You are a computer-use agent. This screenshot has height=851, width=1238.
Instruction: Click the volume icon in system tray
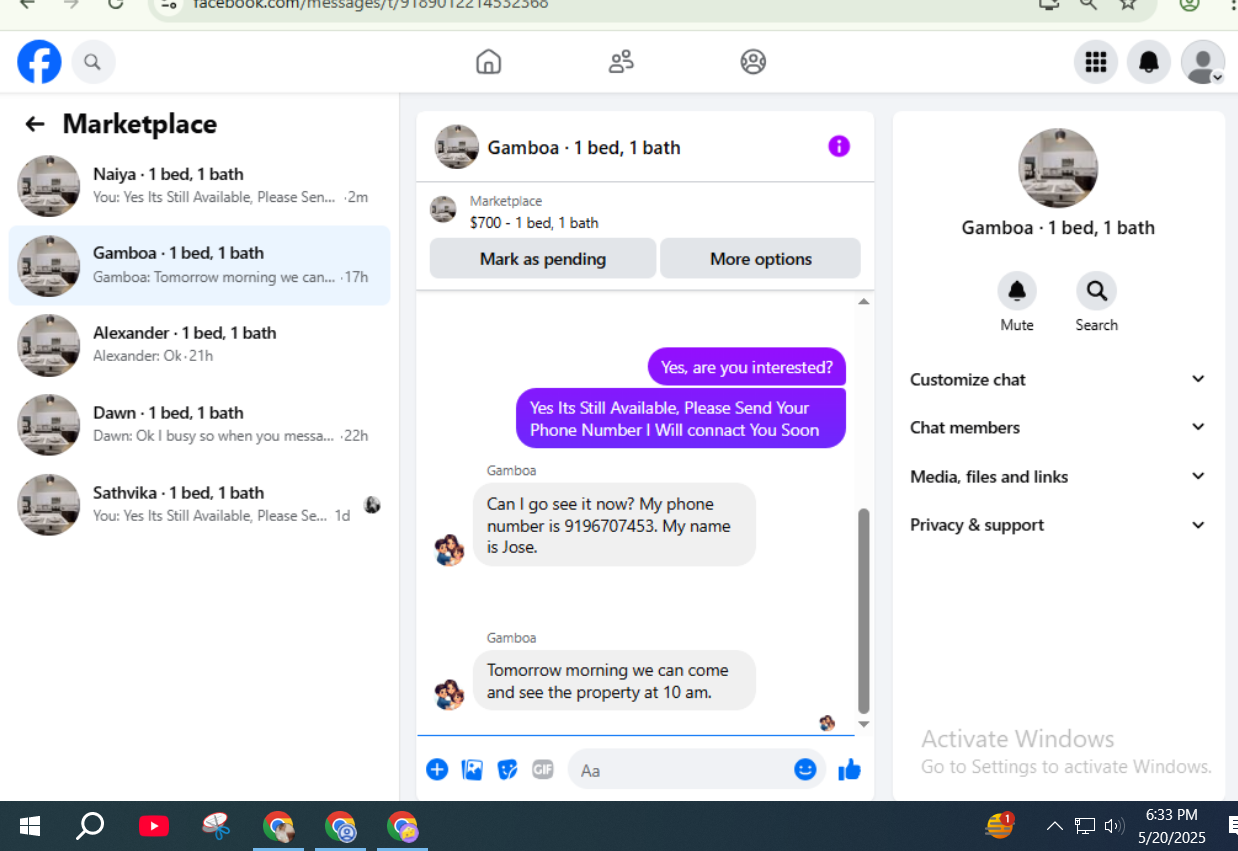[x=1114, y=826]
